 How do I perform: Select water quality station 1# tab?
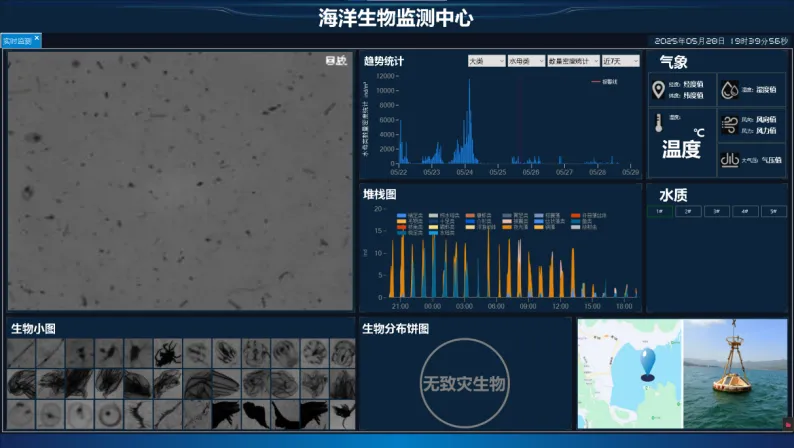pyautogui.click(x=660, y=211)
